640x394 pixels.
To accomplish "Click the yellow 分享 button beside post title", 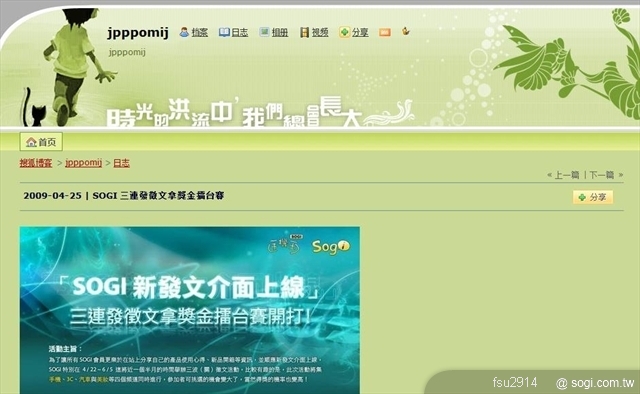I will (x=593, y=197).
